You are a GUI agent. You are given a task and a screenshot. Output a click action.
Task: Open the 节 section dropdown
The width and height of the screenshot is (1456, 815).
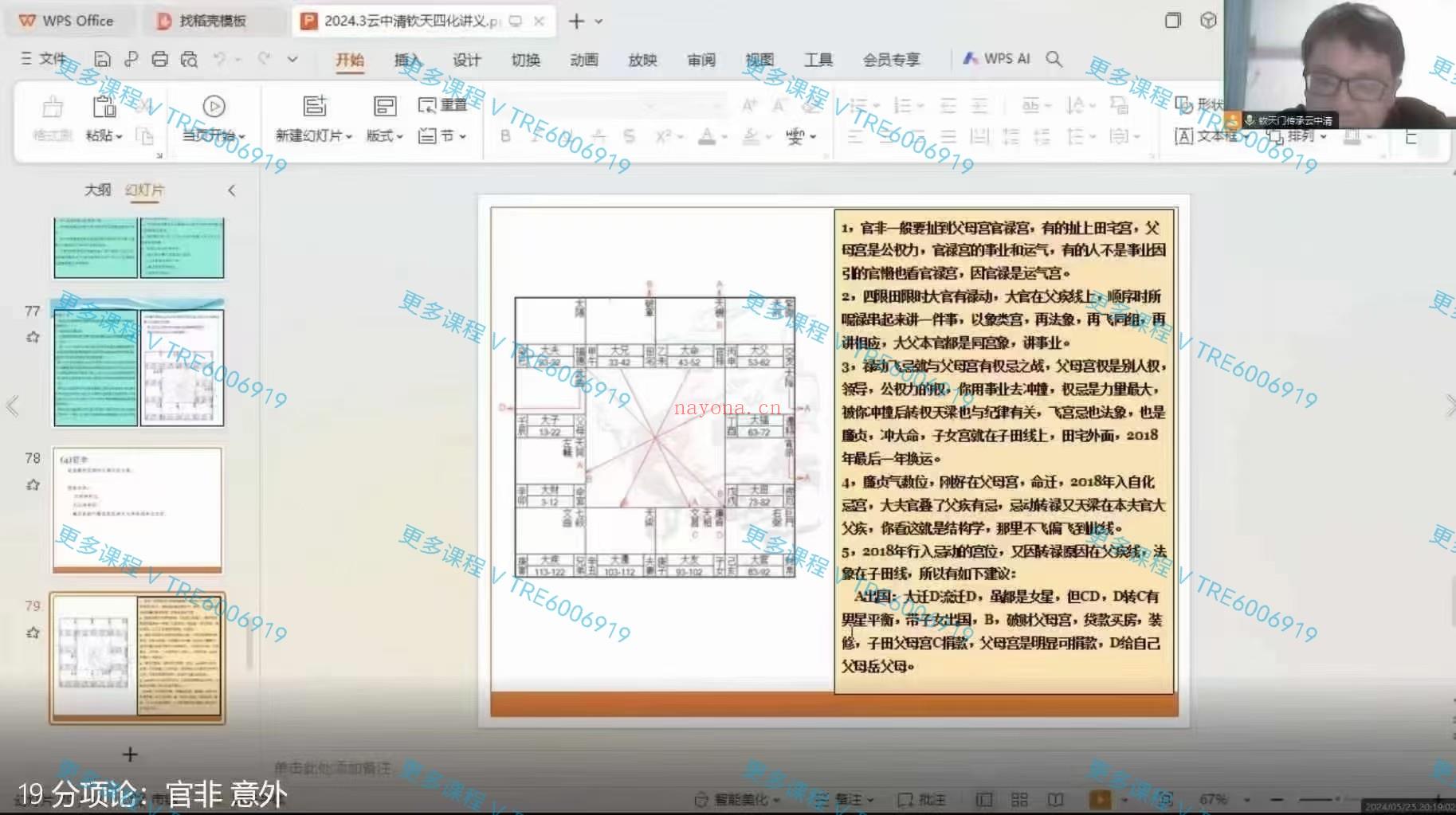[443, 136]
